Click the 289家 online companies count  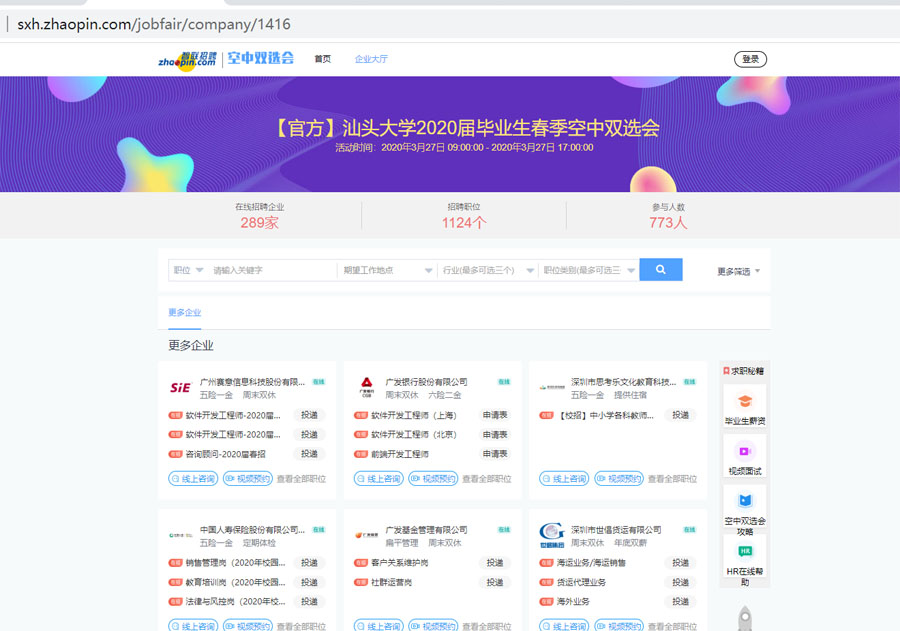coord(259,223)
